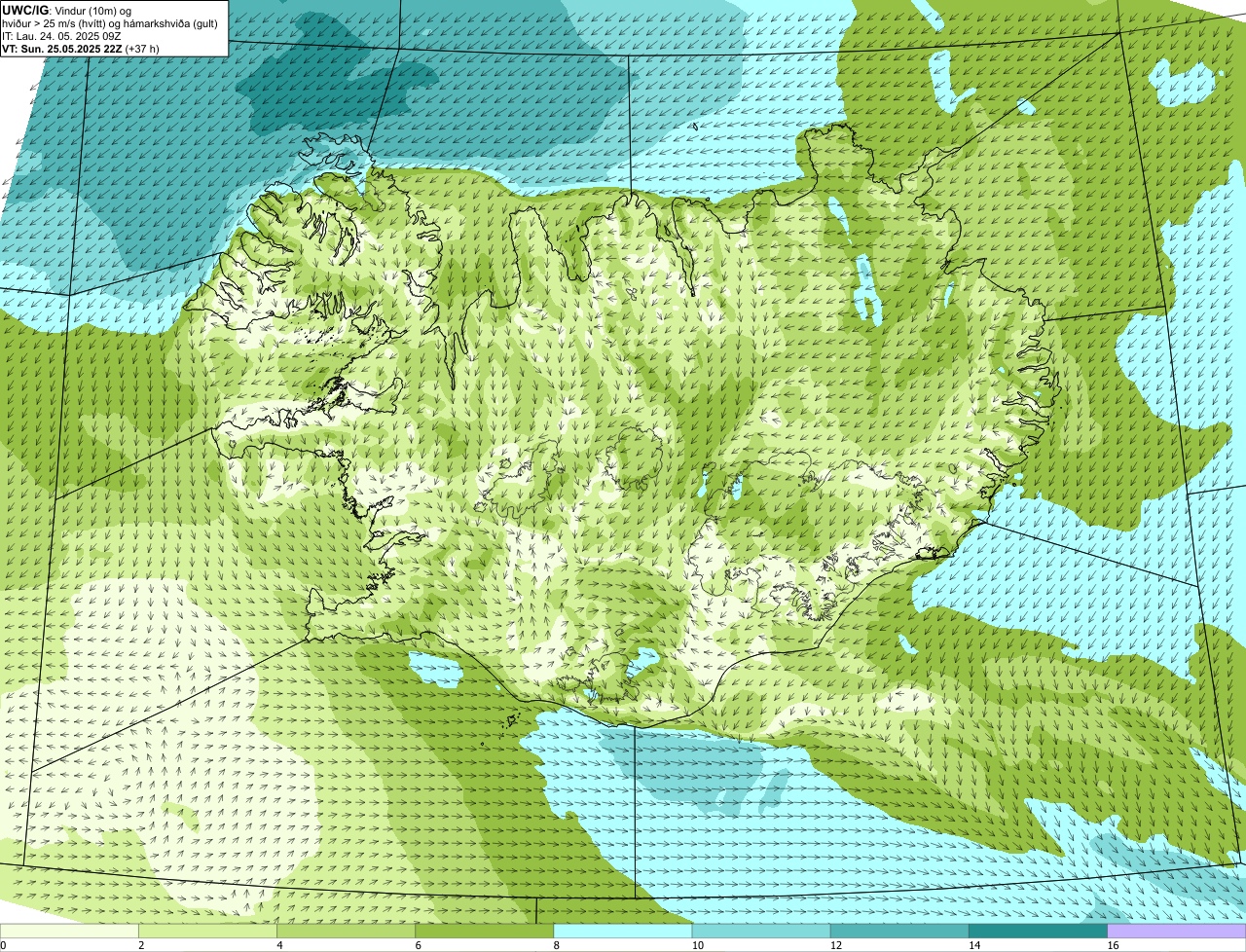Image resolution: width=1246 pixels, height=952 pixels.
Task: Click the purple above-16 m/s legend segment
Action: (x=1177, y=932)
